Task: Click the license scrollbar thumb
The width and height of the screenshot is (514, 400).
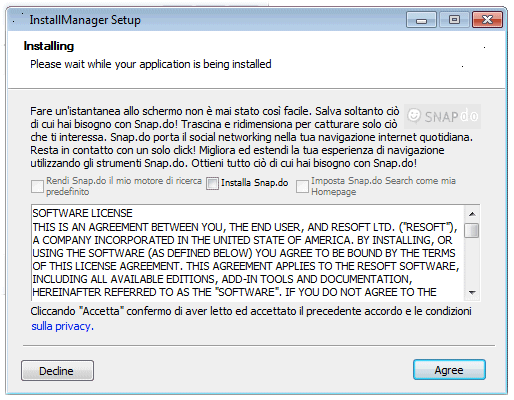Action: 472,230
